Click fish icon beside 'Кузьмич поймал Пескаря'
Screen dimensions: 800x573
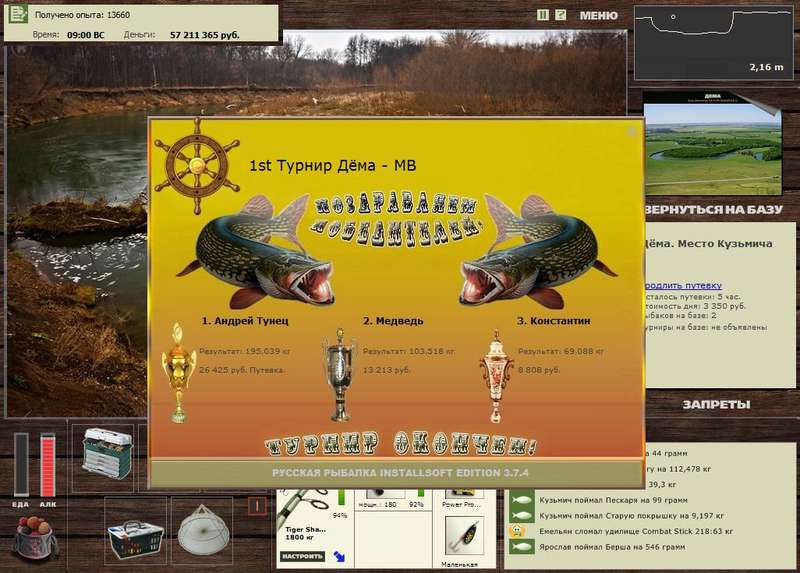tap(522, 501)
